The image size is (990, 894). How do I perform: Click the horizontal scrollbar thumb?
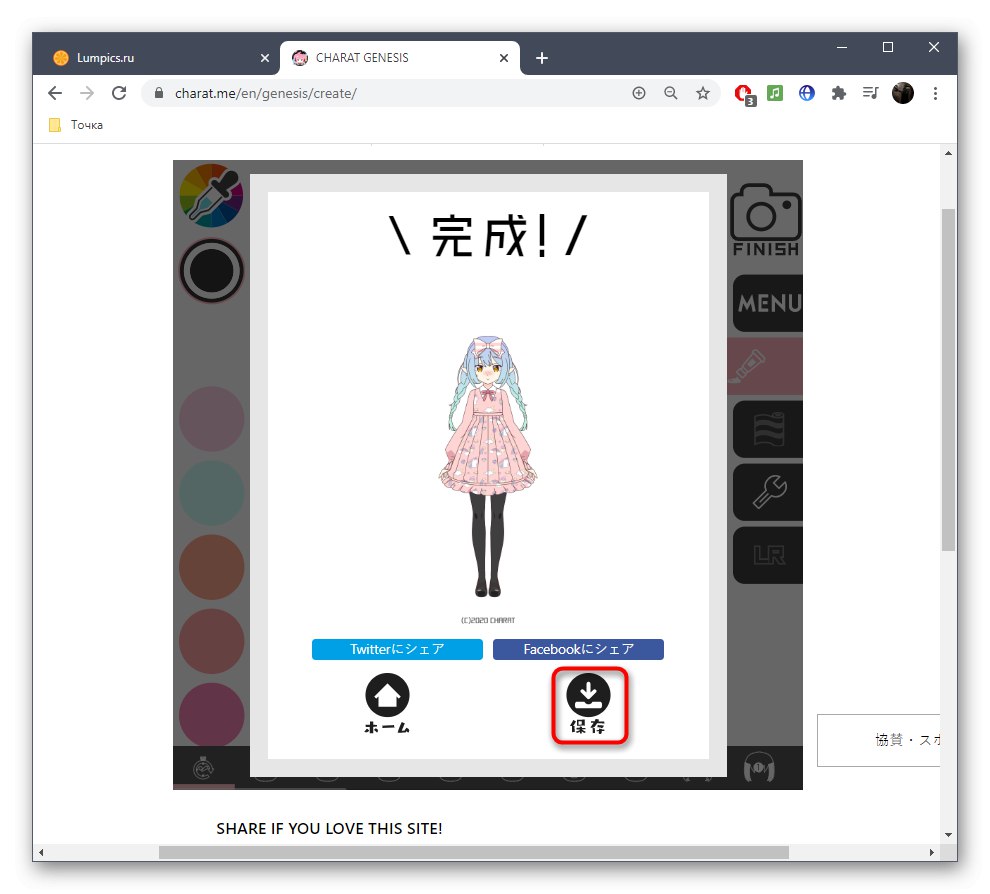pos(474,852)
